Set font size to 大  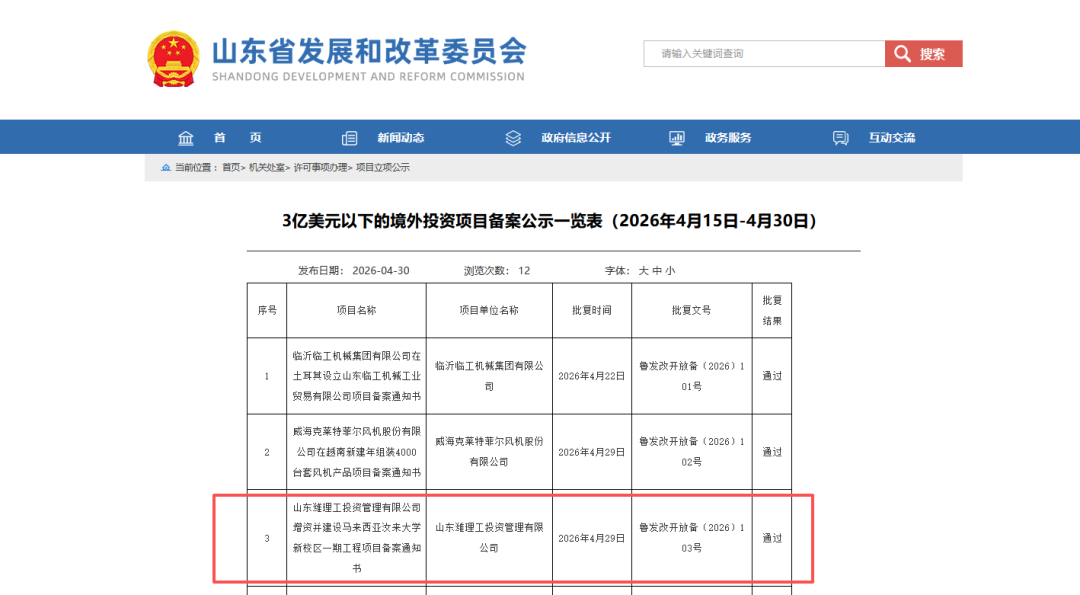(x=643, y=271)
